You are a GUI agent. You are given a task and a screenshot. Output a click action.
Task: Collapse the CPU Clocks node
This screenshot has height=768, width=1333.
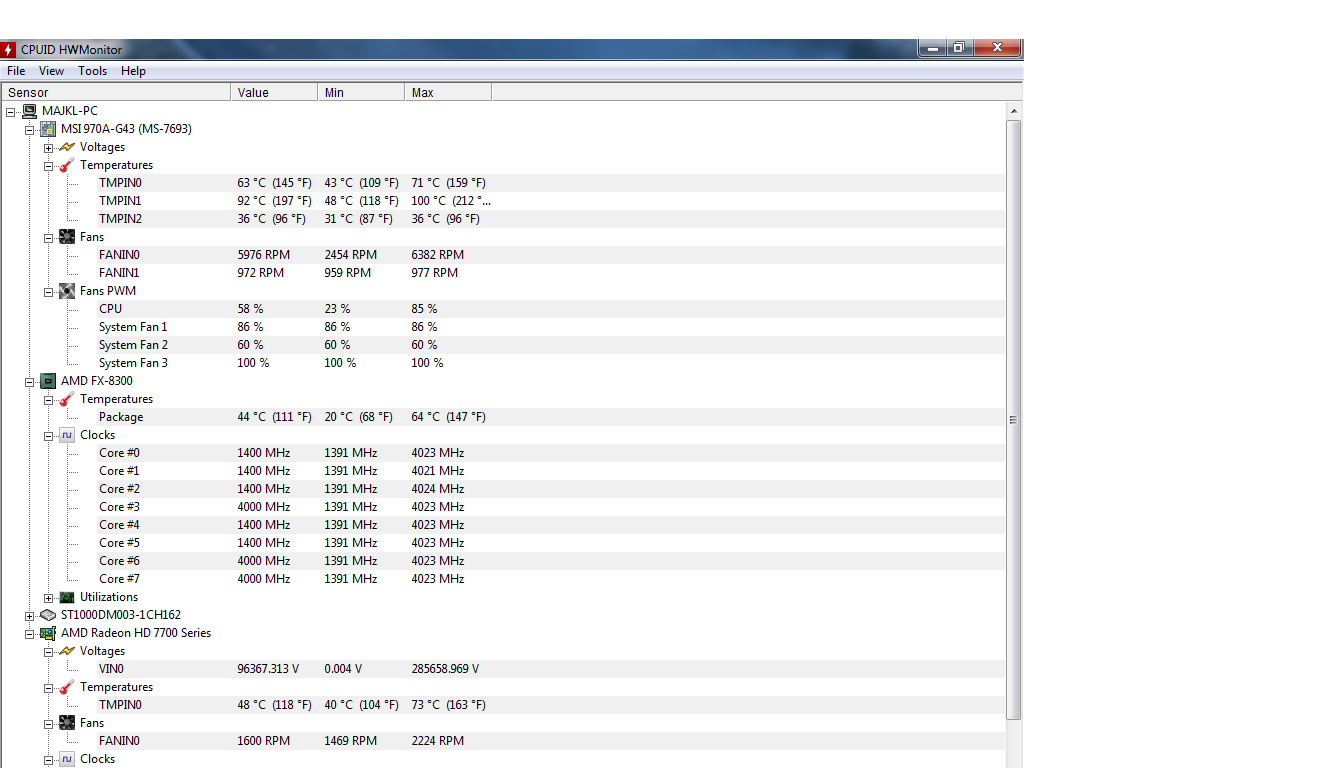(x=48, y=436)
